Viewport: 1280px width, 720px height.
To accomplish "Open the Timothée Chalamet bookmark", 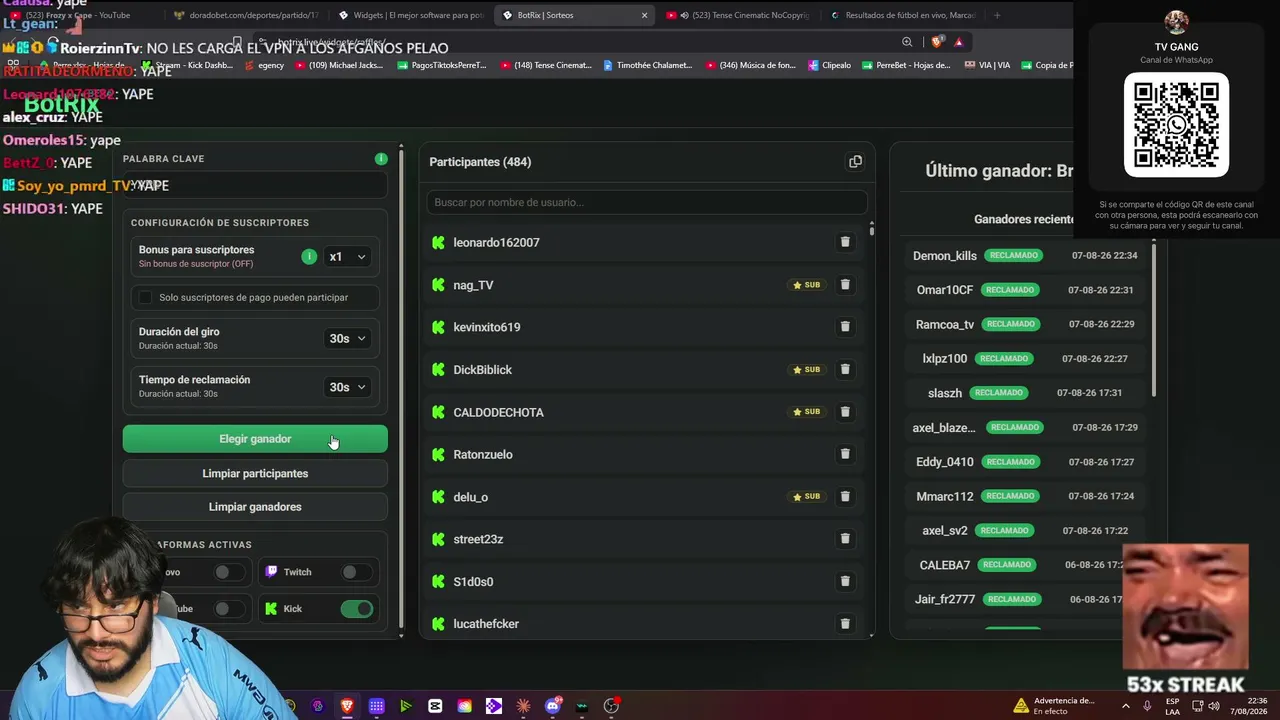I will pos(646,65).
